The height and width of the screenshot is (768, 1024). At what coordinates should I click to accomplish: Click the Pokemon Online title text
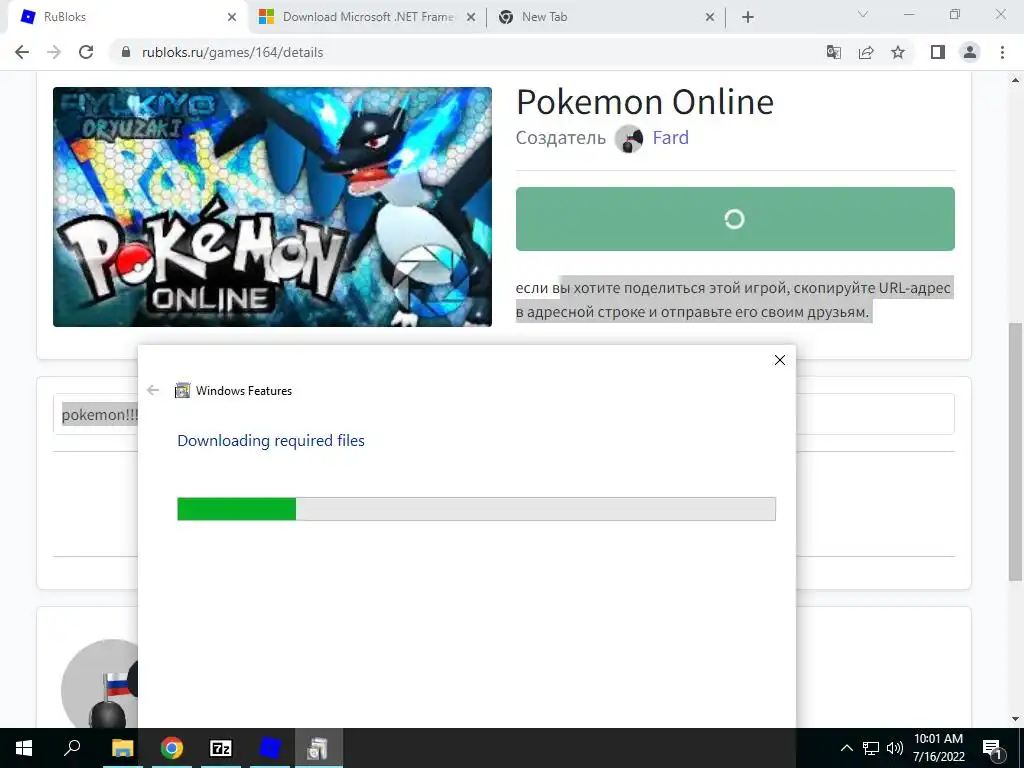pyautogui.click(x=645, y=102)
